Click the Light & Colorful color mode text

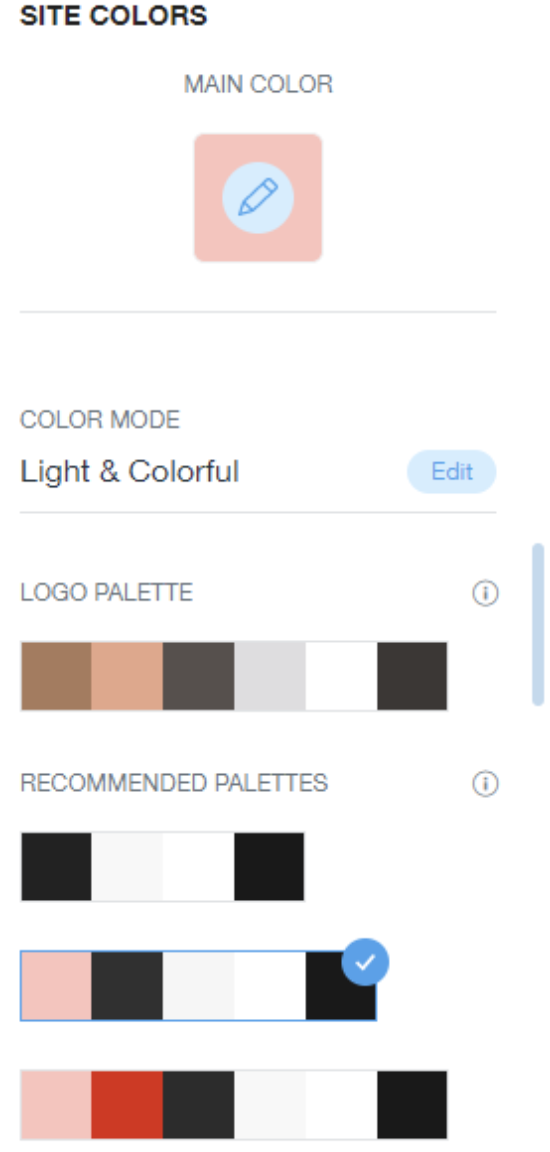(x=130, y=472)
